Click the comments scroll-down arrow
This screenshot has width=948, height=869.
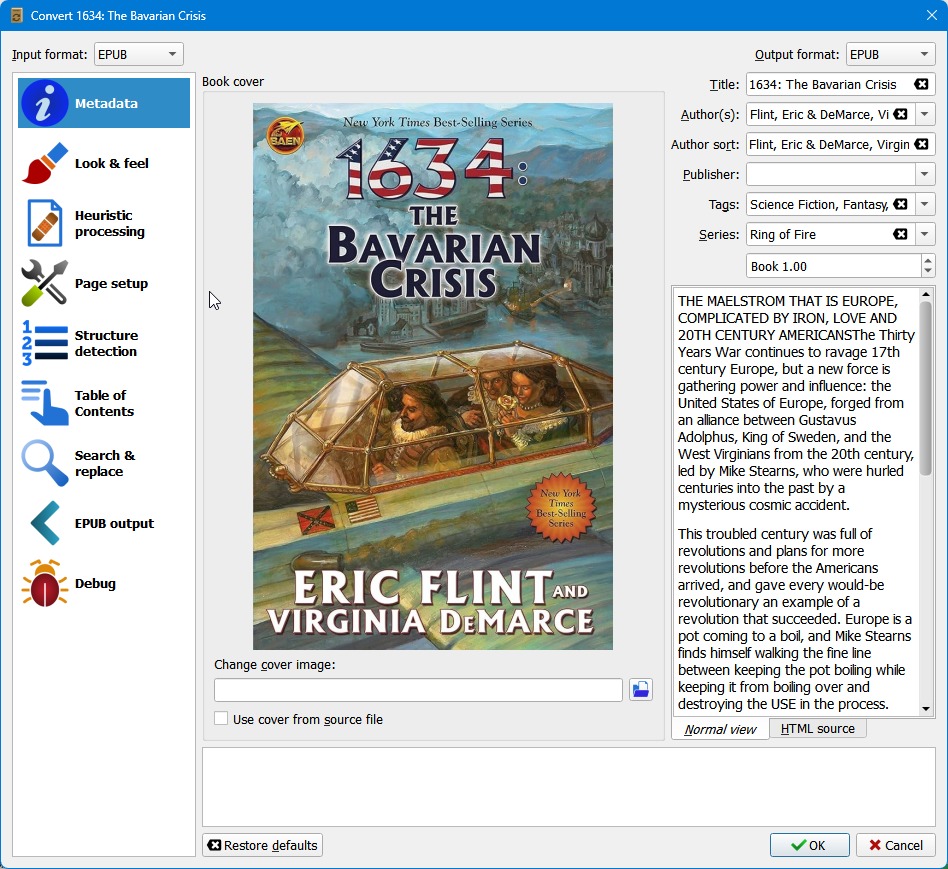point(926,709)
